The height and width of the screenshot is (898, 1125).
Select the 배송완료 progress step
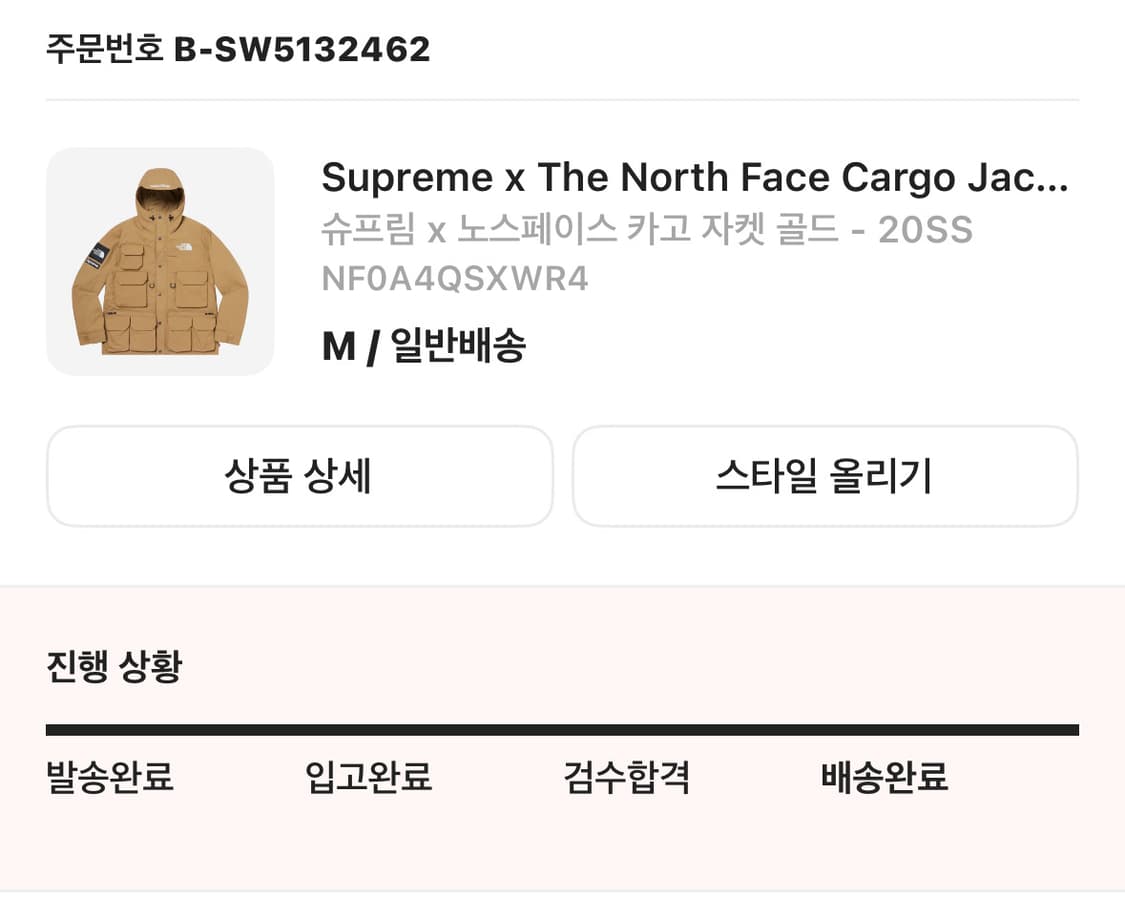click(x=884, y=778)
